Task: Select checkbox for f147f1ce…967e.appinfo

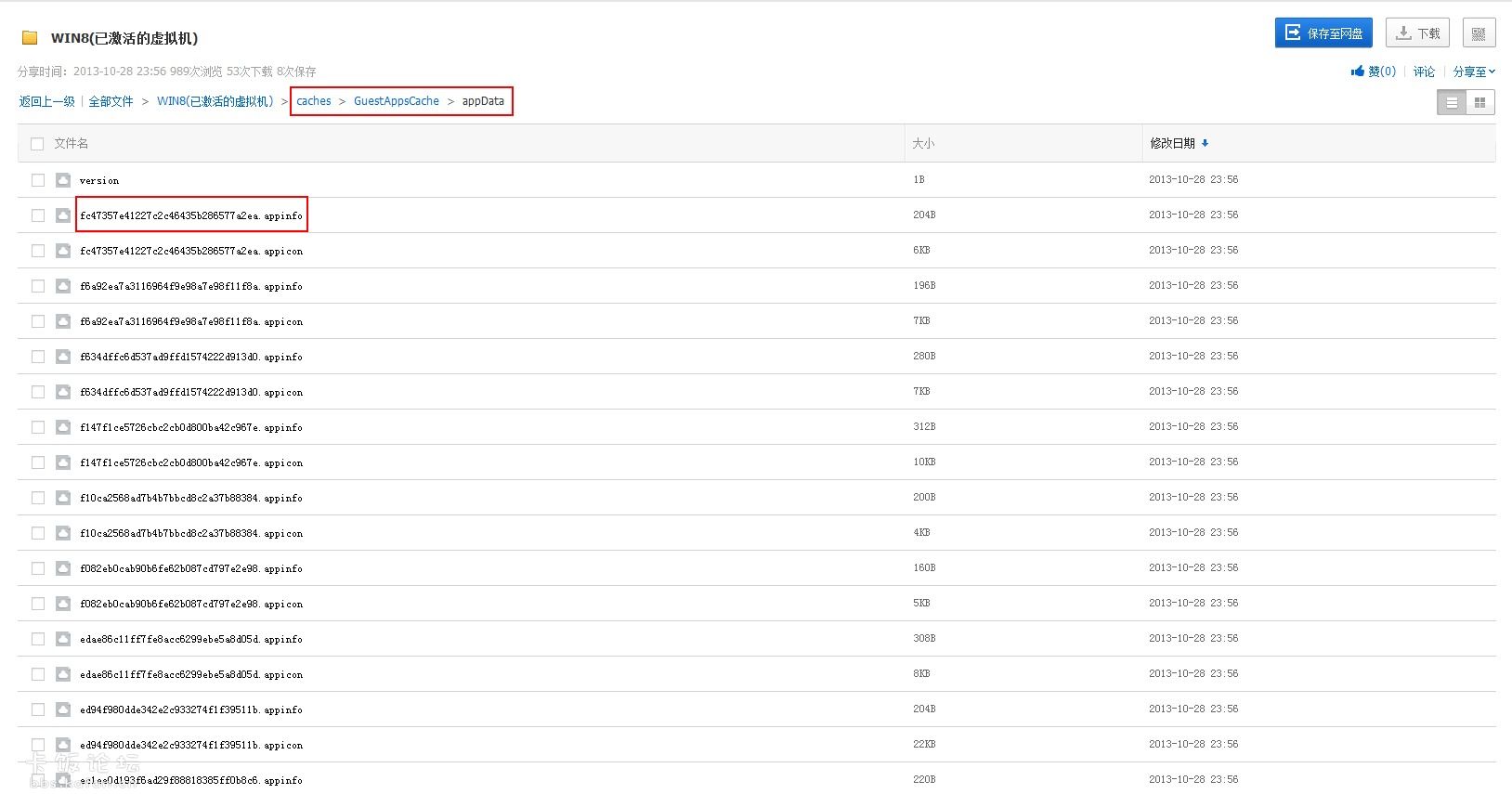Action: 38,427
